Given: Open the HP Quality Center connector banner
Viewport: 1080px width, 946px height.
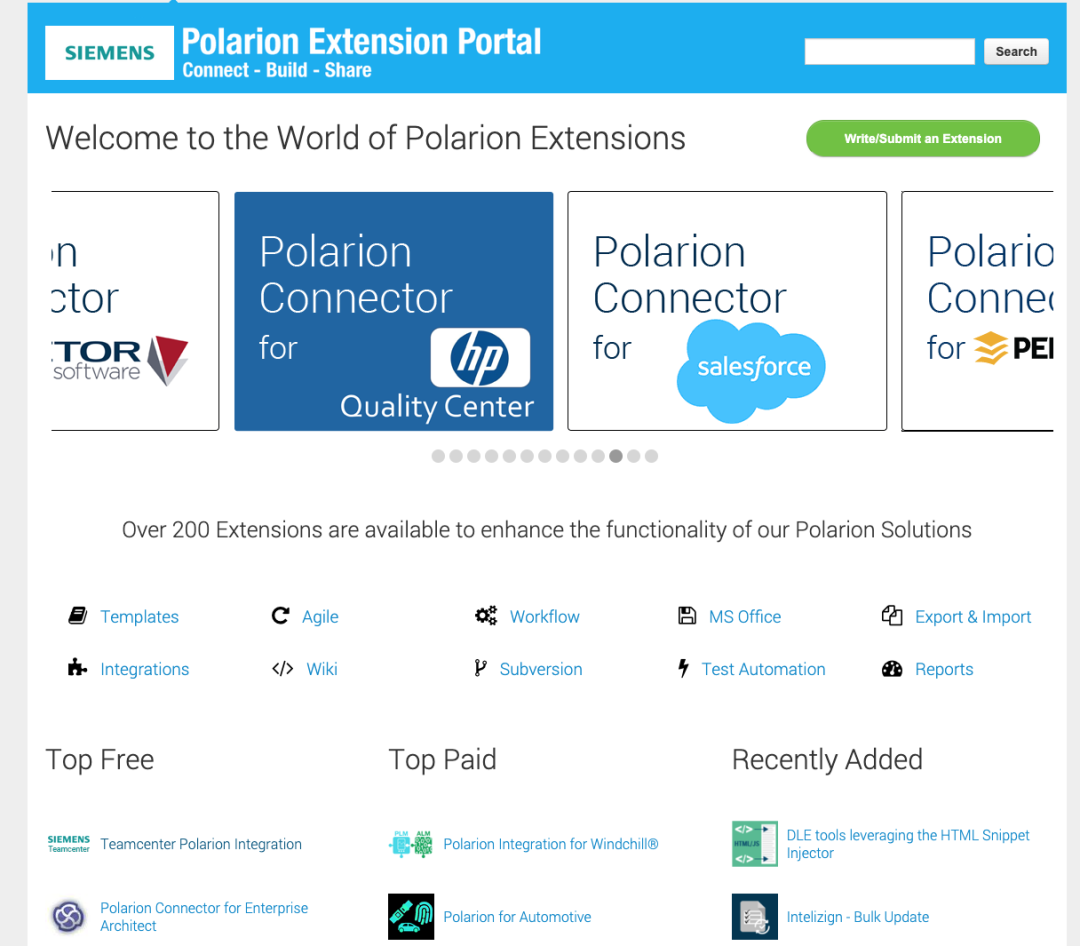Looking at the screenshot, I should coord(393,311).
